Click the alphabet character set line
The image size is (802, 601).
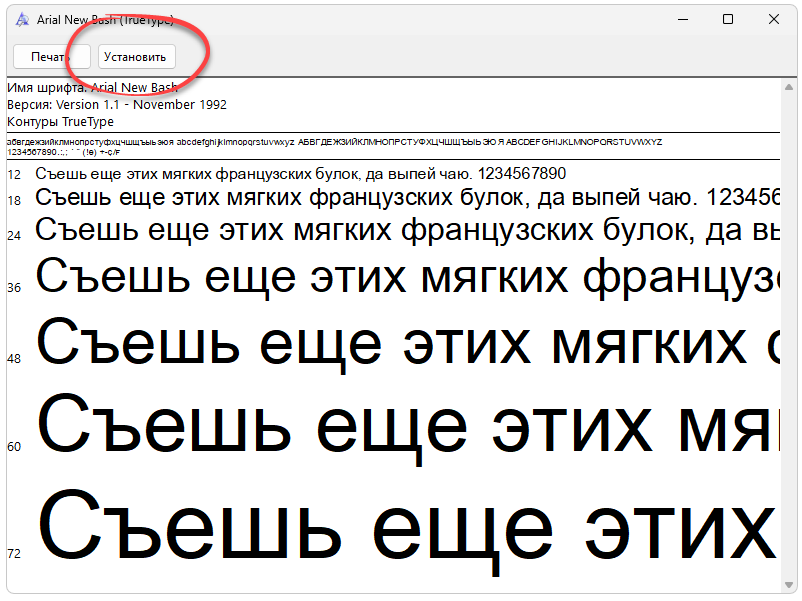335,142
